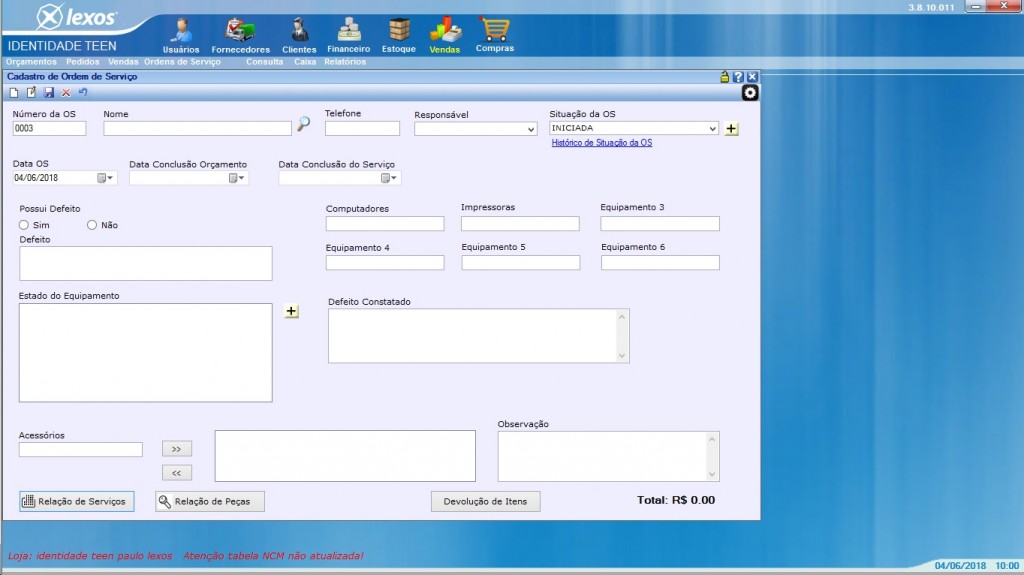Open the Data OS date picker
Viewport: 1024px width, 575px height.
tap(106, 178)
